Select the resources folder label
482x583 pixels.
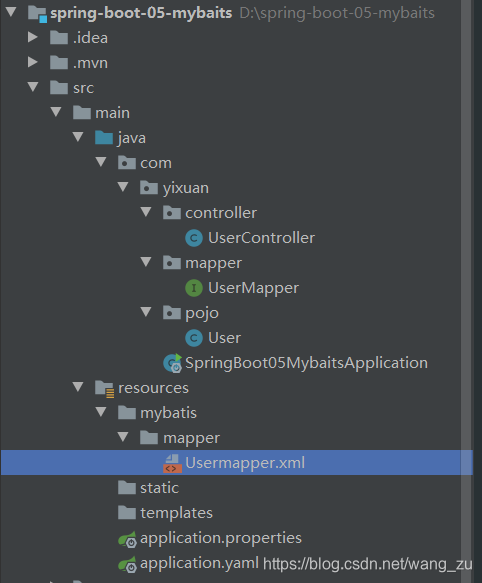pyautogui.click(x=153, y=388)
